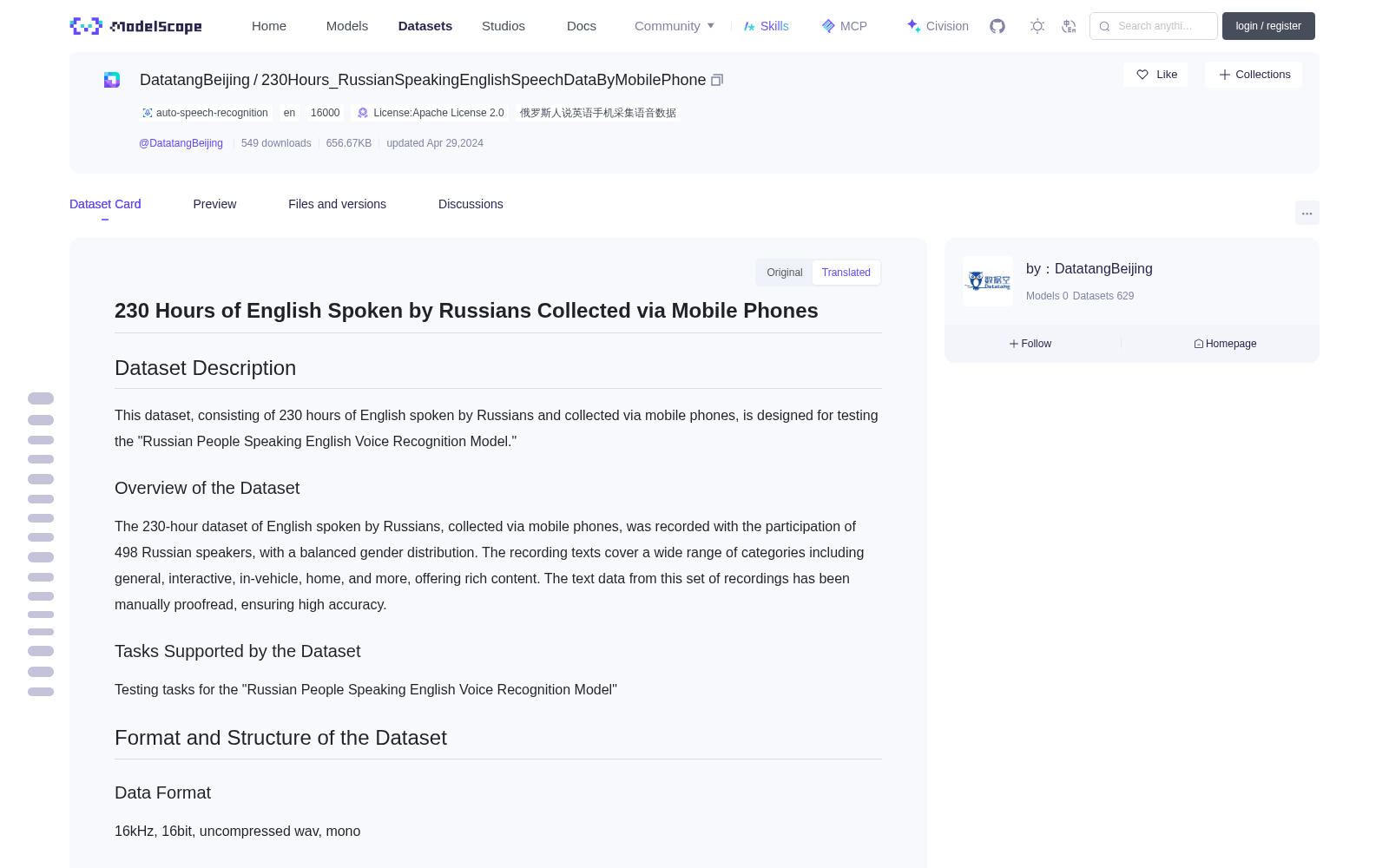Switch to the Preview tab

pos(214,204)
